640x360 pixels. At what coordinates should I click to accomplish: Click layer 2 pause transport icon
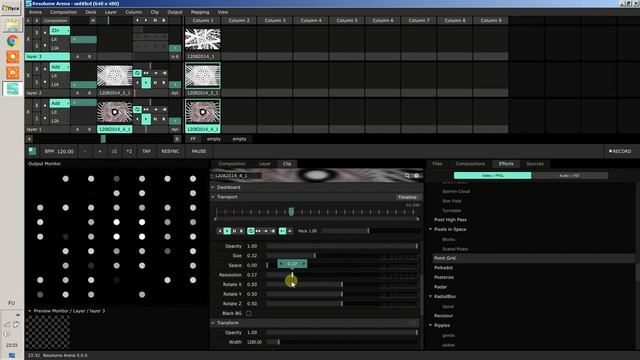tap(155, 83)
